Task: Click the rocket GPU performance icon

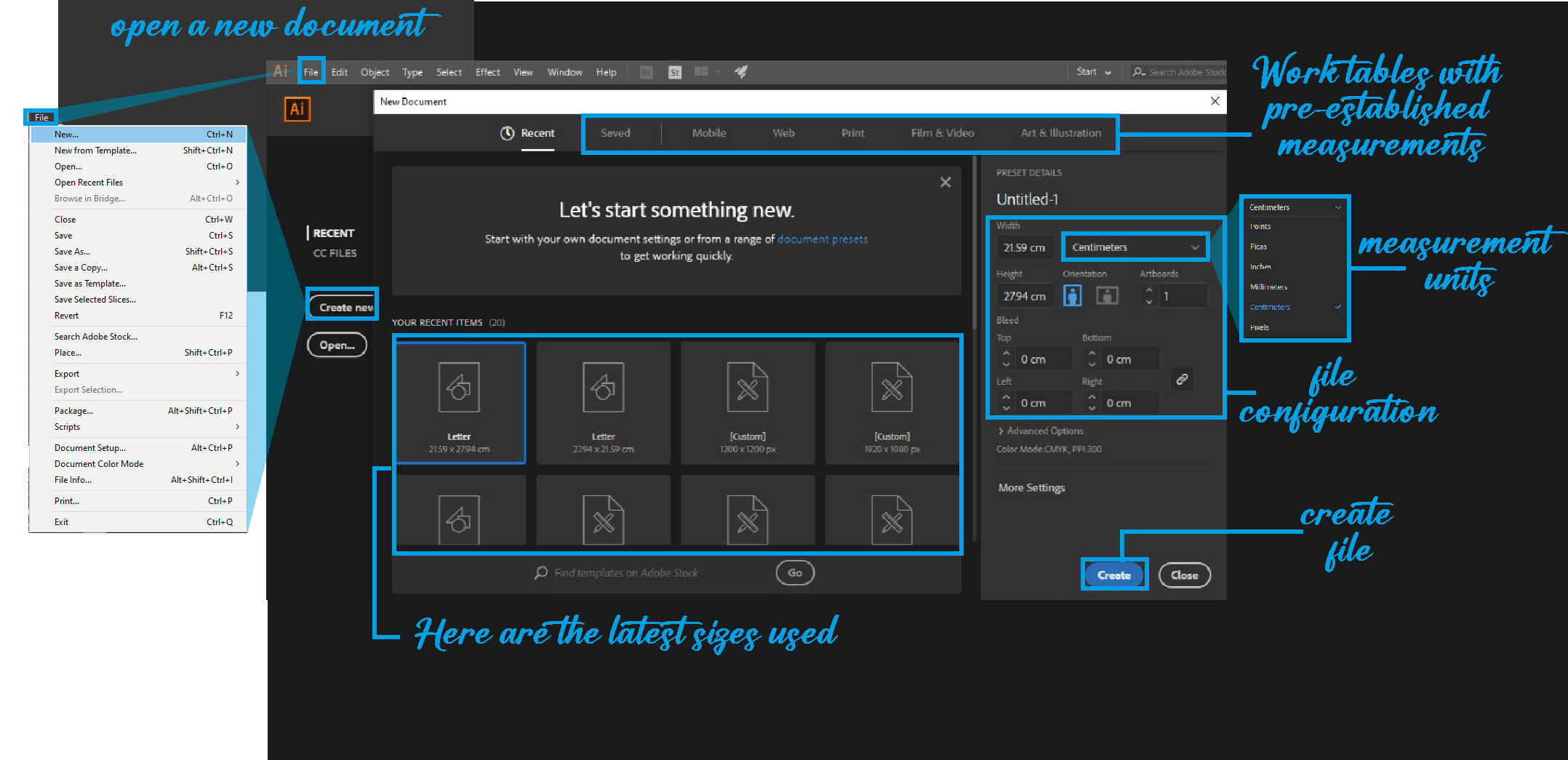Action: [x=741, y=71]
